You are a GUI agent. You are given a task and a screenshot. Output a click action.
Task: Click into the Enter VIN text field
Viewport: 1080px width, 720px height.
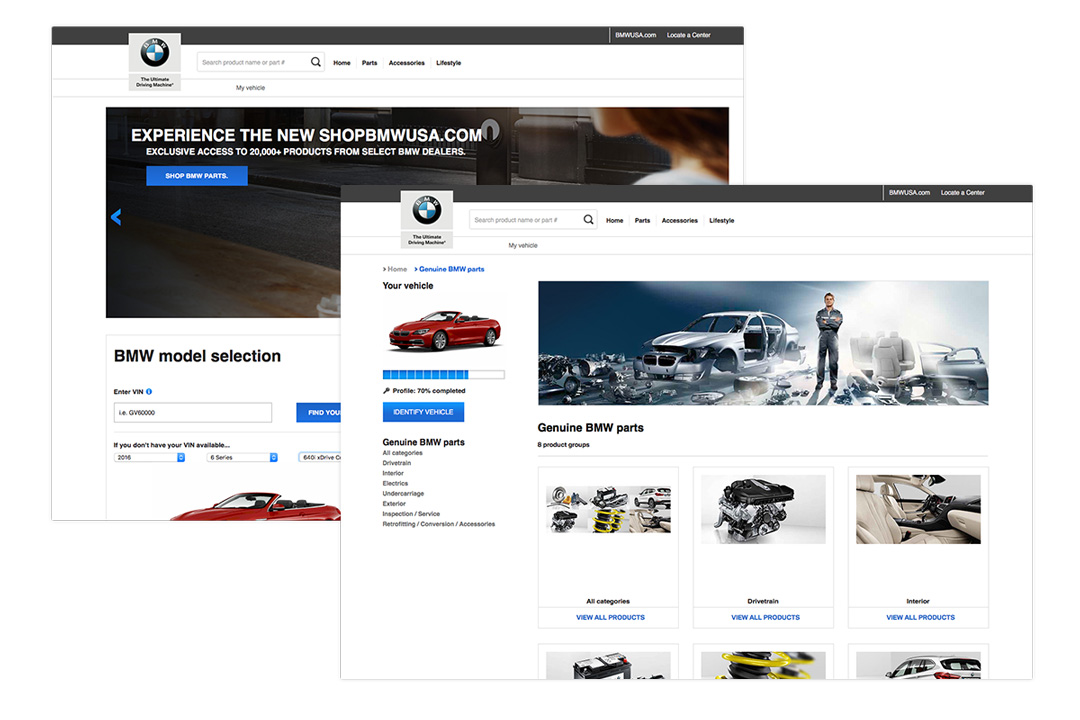tap(192, 413)
